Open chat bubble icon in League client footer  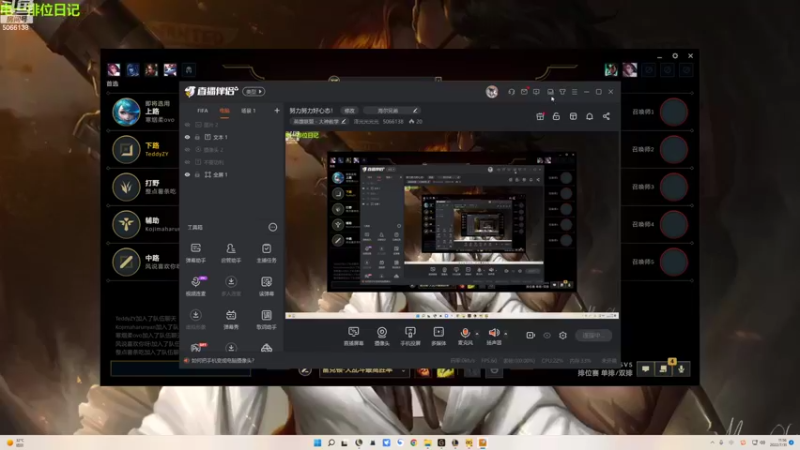pyautogui.click(x=645, y=369)
